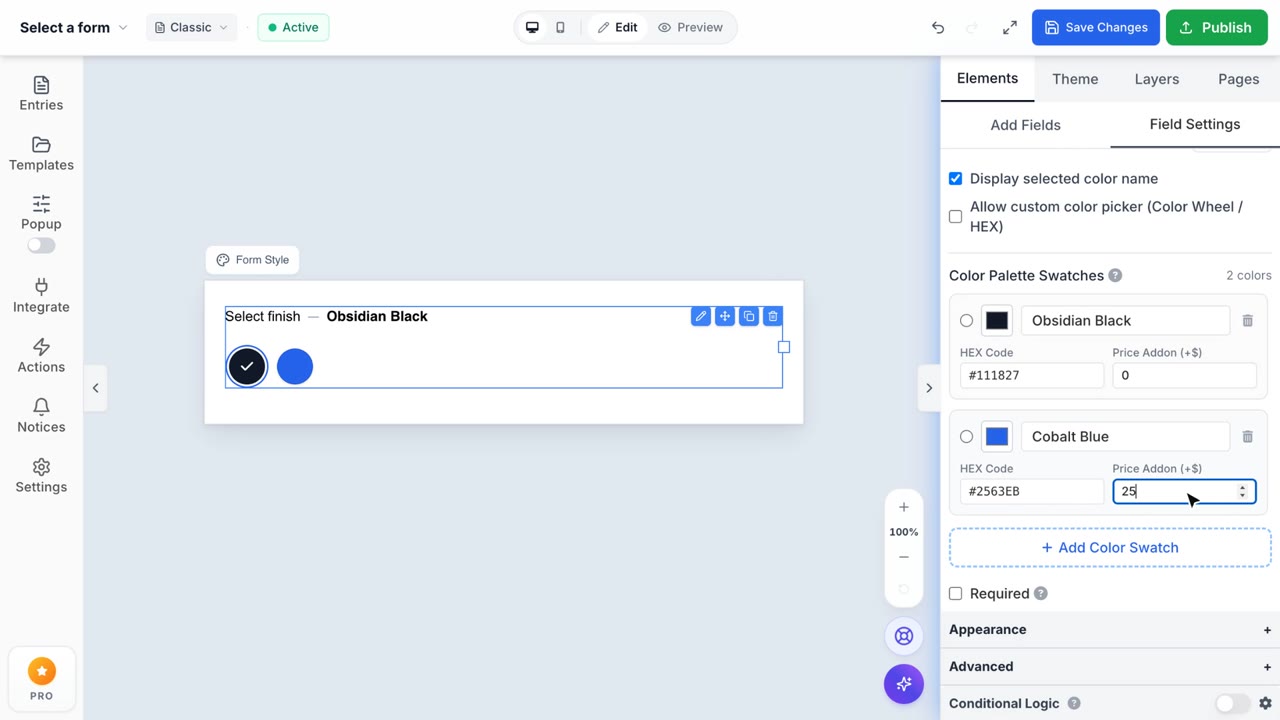The width and height of the screenshot is (1280, 720).
Task: Switch to desktop view icon
Action: tap(532, 27)
